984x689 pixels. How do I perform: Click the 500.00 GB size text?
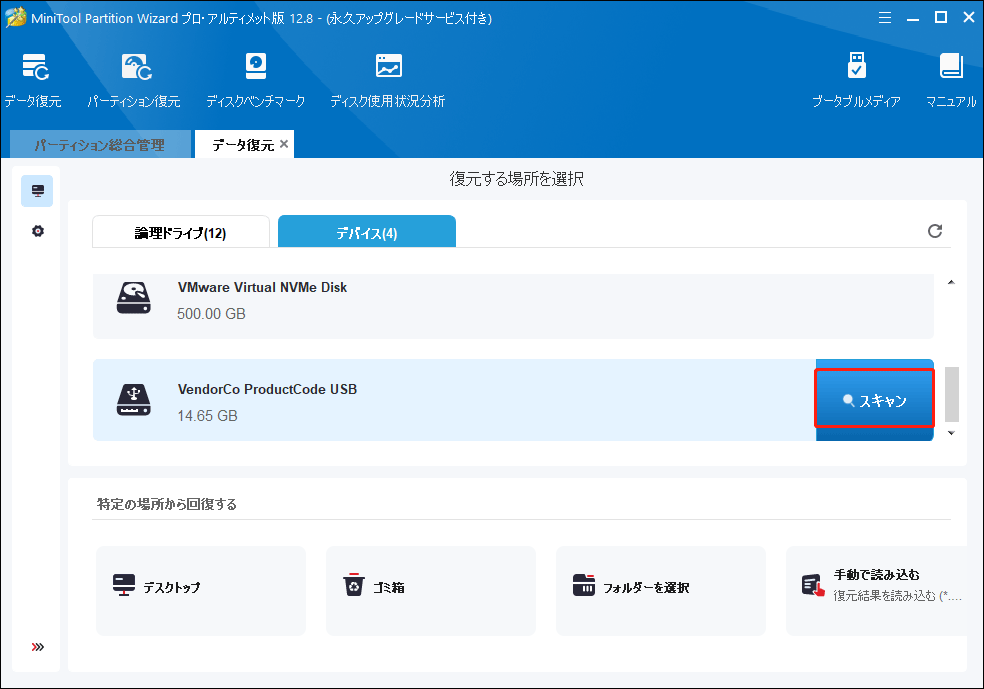click(211, 314)
